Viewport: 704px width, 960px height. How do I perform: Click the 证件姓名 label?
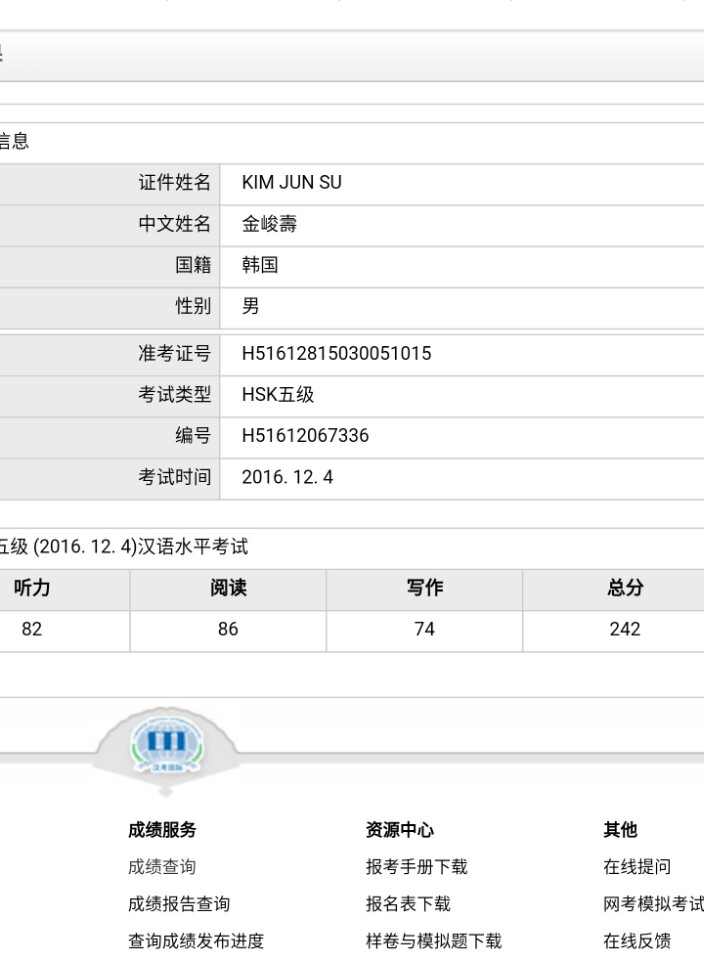(x=174, y=182)
